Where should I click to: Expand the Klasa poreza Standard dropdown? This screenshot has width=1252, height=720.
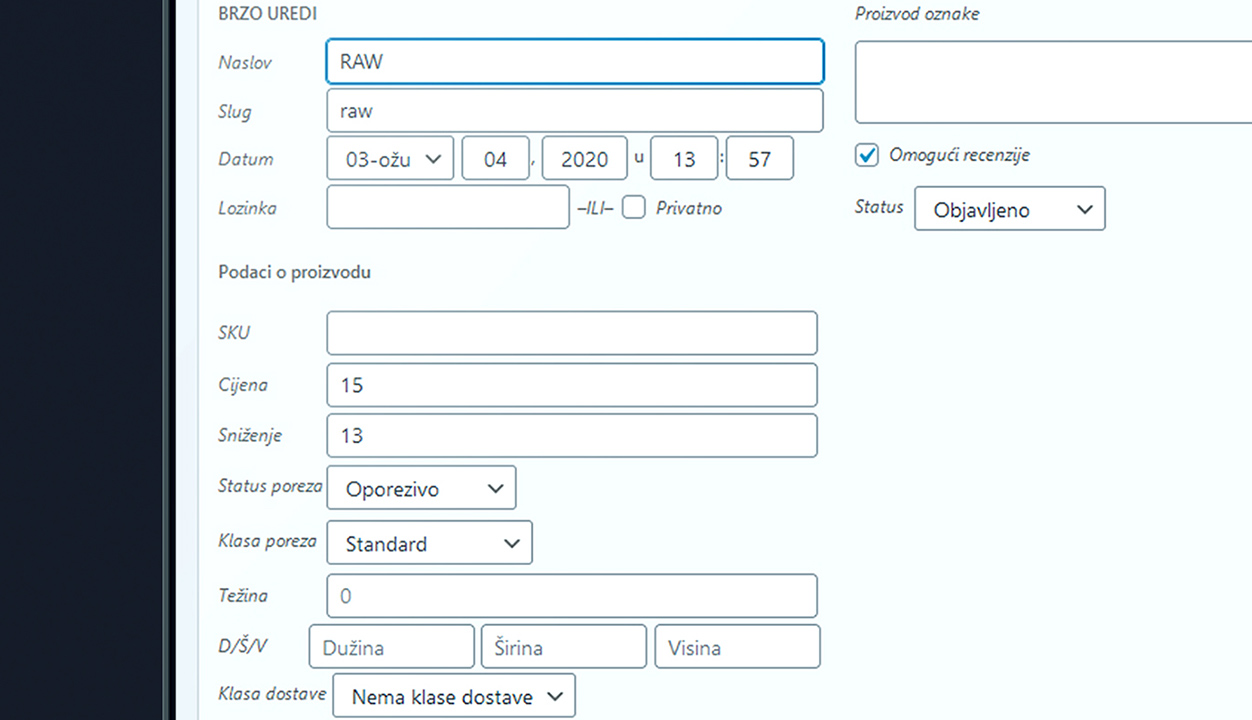click(x=429, y=542)
